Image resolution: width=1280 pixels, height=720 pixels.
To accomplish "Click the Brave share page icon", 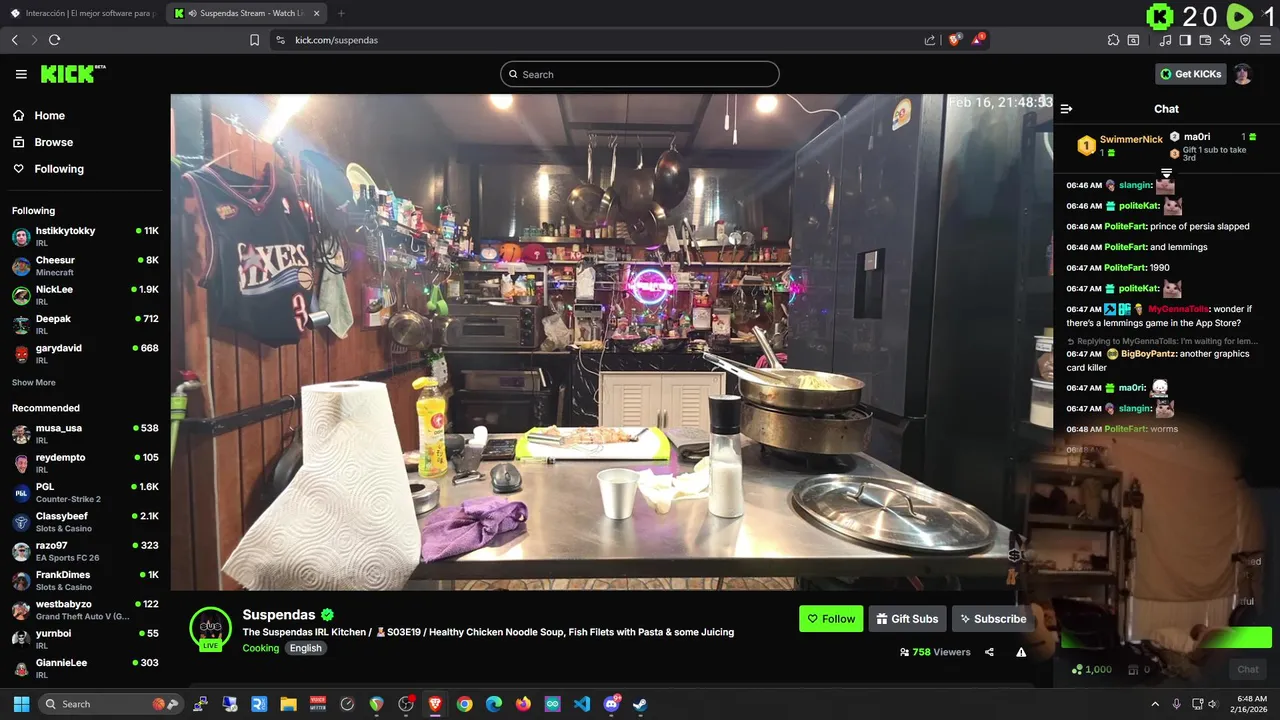I will tap(930, 40).
